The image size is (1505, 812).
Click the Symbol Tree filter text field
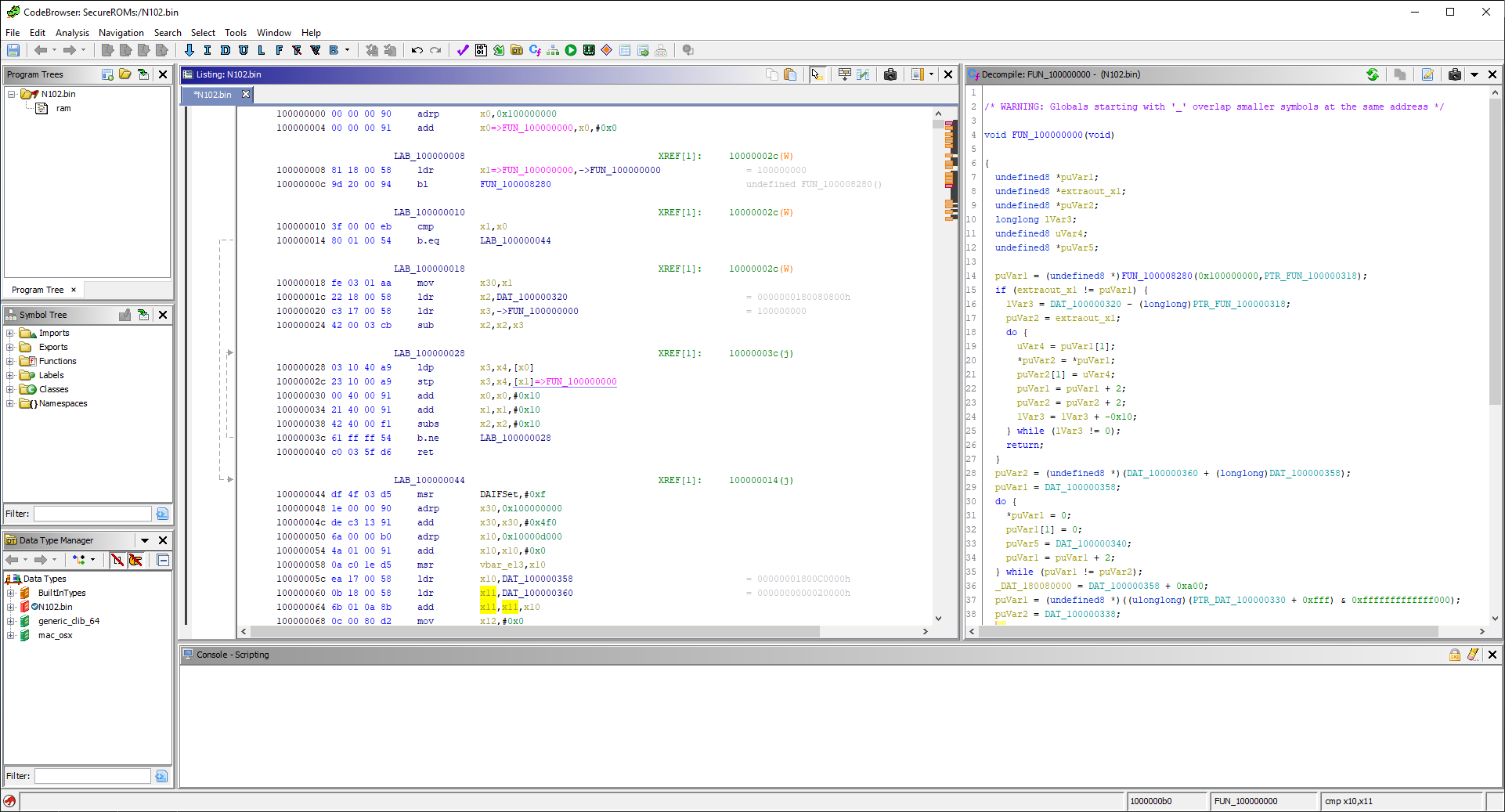[92, 514]
